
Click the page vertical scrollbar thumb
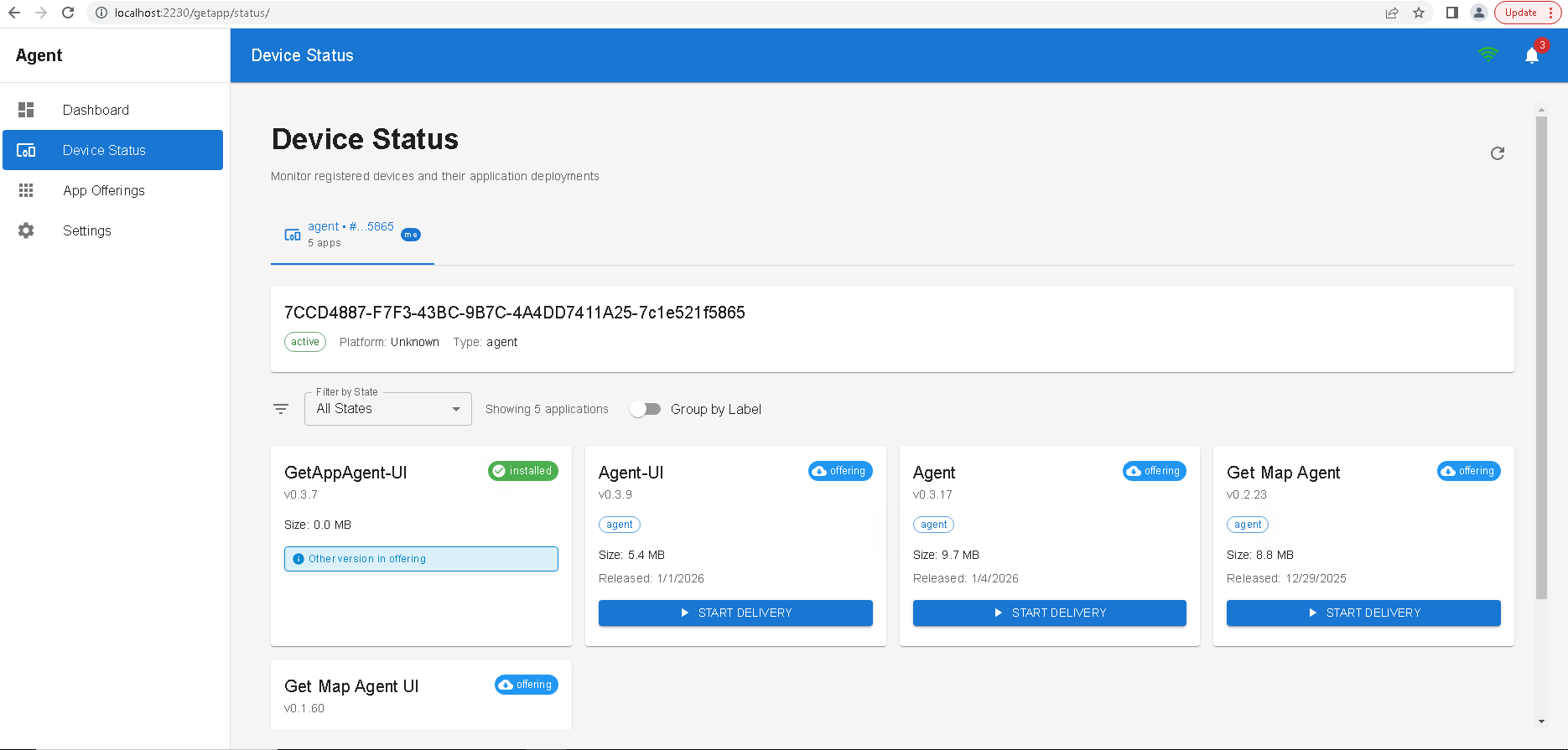[x=1541, y=358]
